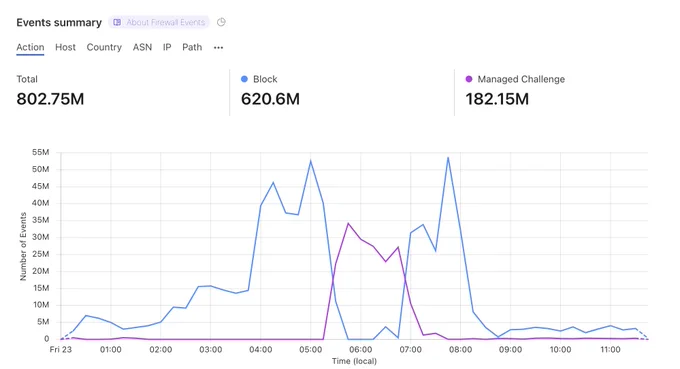
Task: Click the 06:00 x-axis label
Action: [x=360, y=349]
